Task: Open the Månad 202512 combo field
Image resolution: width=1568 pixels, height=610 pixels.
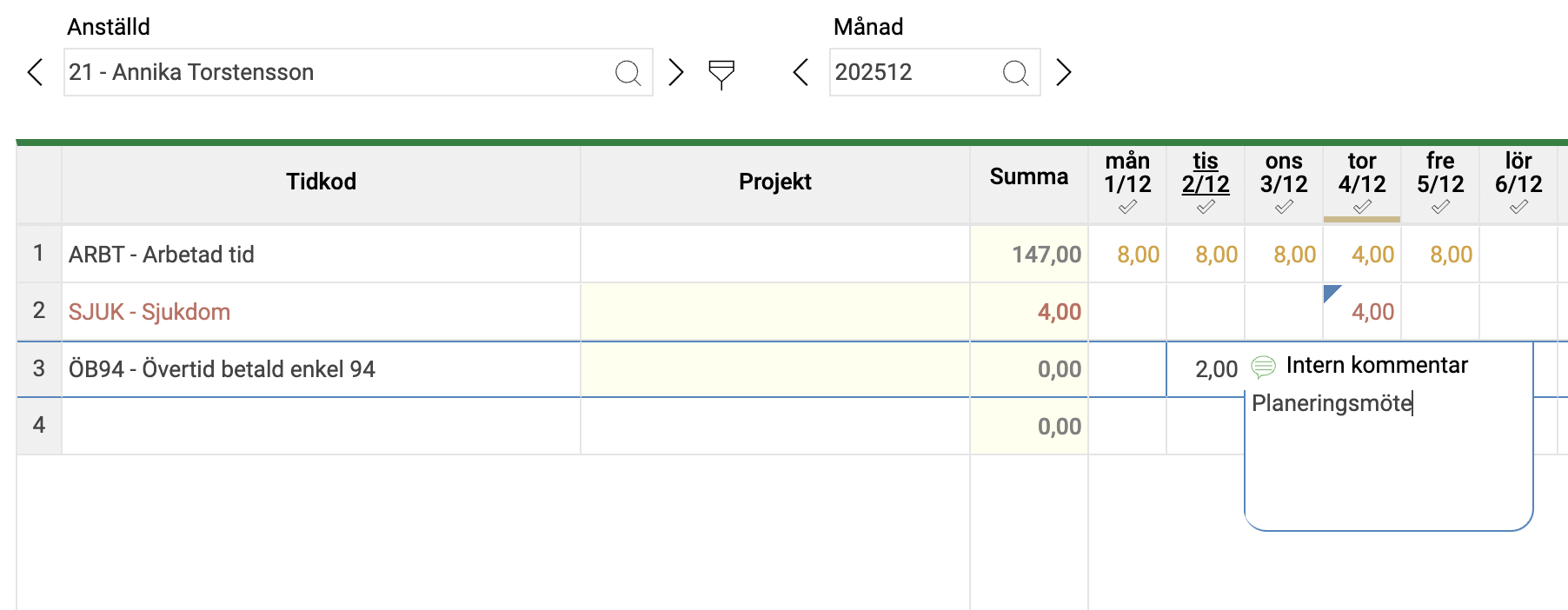Action: (913, 72)
